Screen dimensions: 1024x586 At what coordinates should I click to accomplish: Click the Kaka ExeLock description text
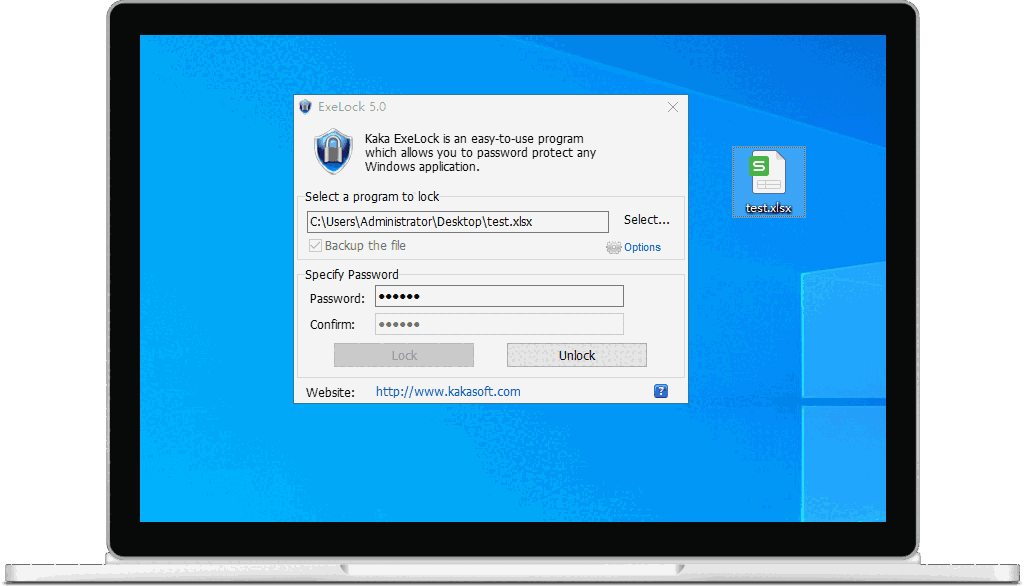(x=480, y=153)
